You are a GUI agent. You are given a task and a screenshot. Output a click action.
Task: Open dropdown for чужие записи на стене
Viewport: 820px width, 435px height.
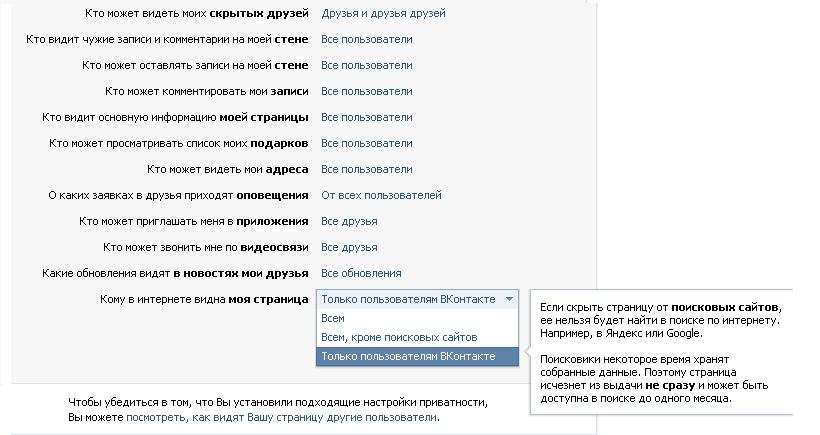(366, 40)
